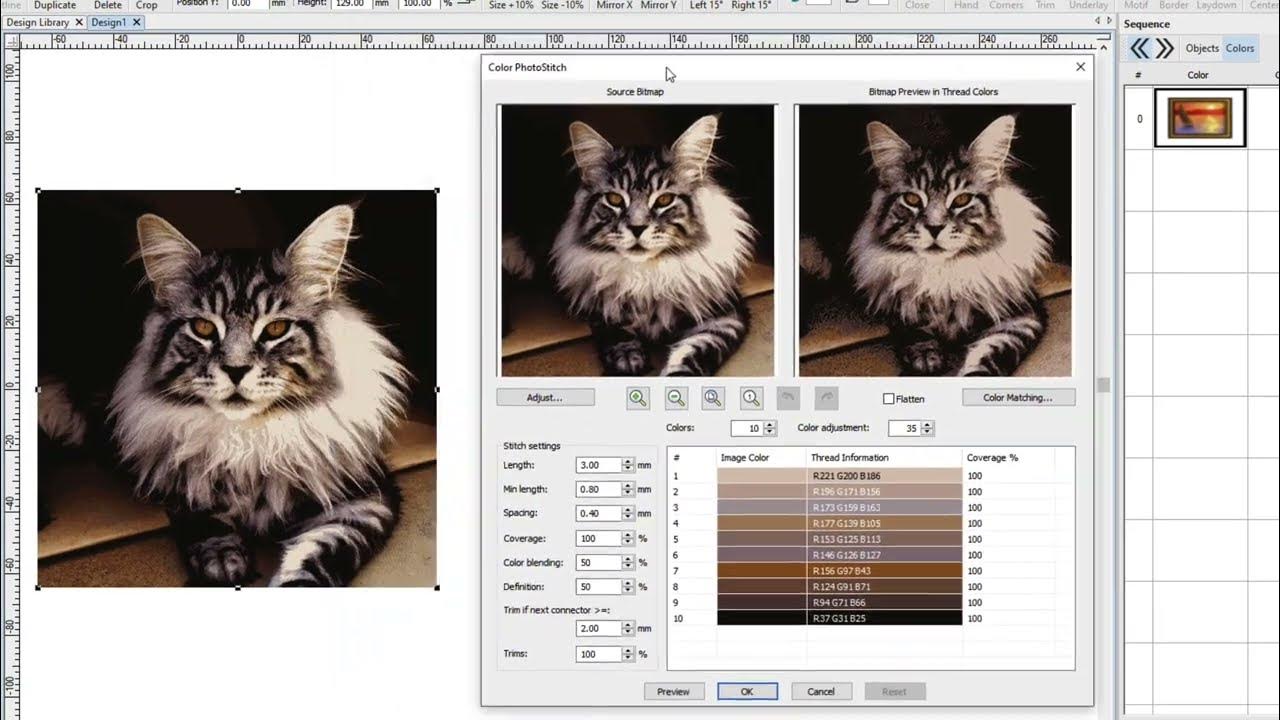Click the Coverage spinner arrows

[628, 539]
